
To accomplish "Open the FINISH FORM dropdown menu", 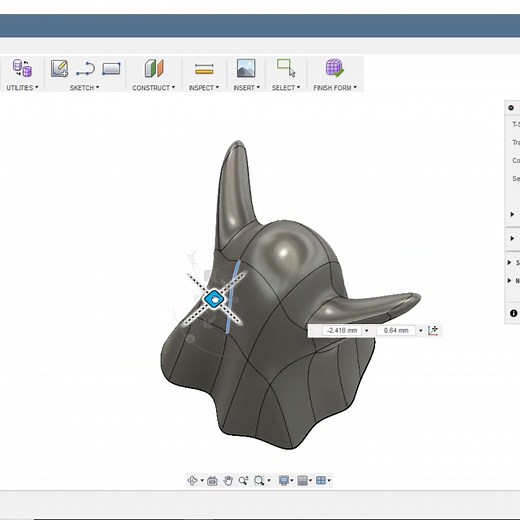I will (335, 88).
